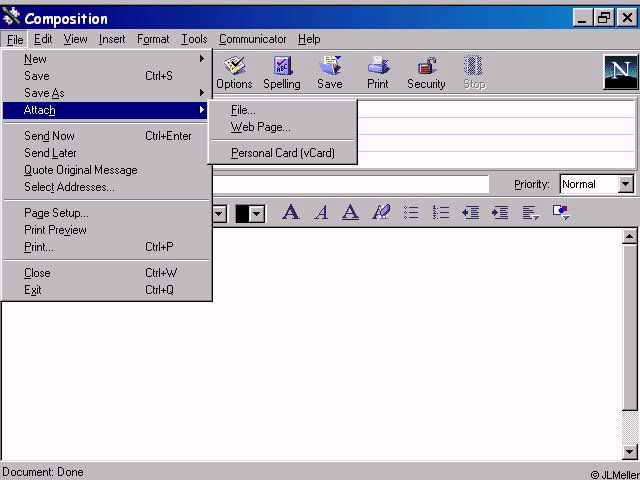Open the Priority dropdown
Screen dimensions: 640x480
coord(625,184)
